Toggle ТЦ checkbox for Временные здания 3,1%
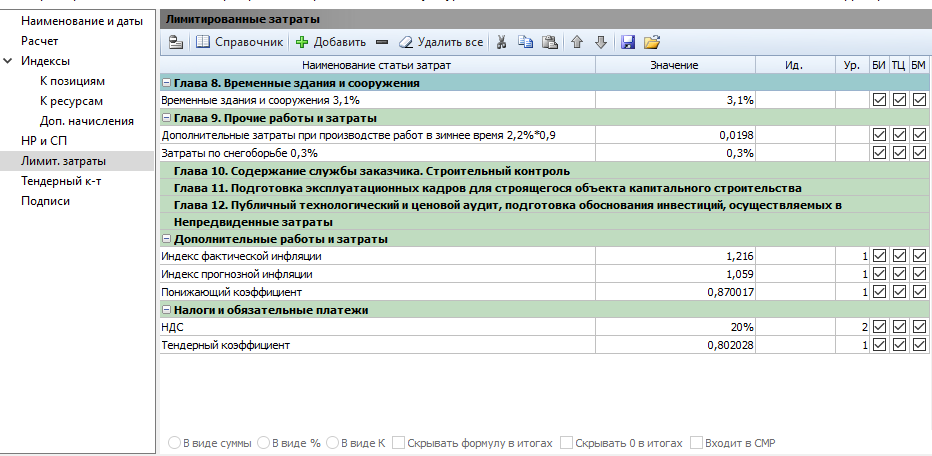932x456 pixels. (x=899, y=100)
